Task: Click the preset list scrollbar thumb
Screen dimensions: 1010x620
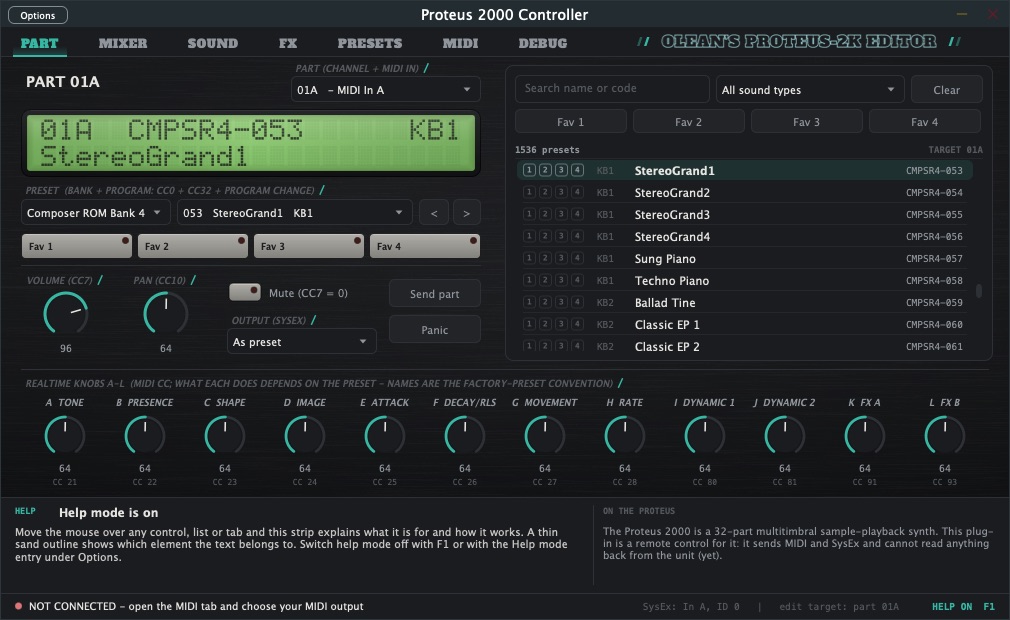Action: point(978,291)
